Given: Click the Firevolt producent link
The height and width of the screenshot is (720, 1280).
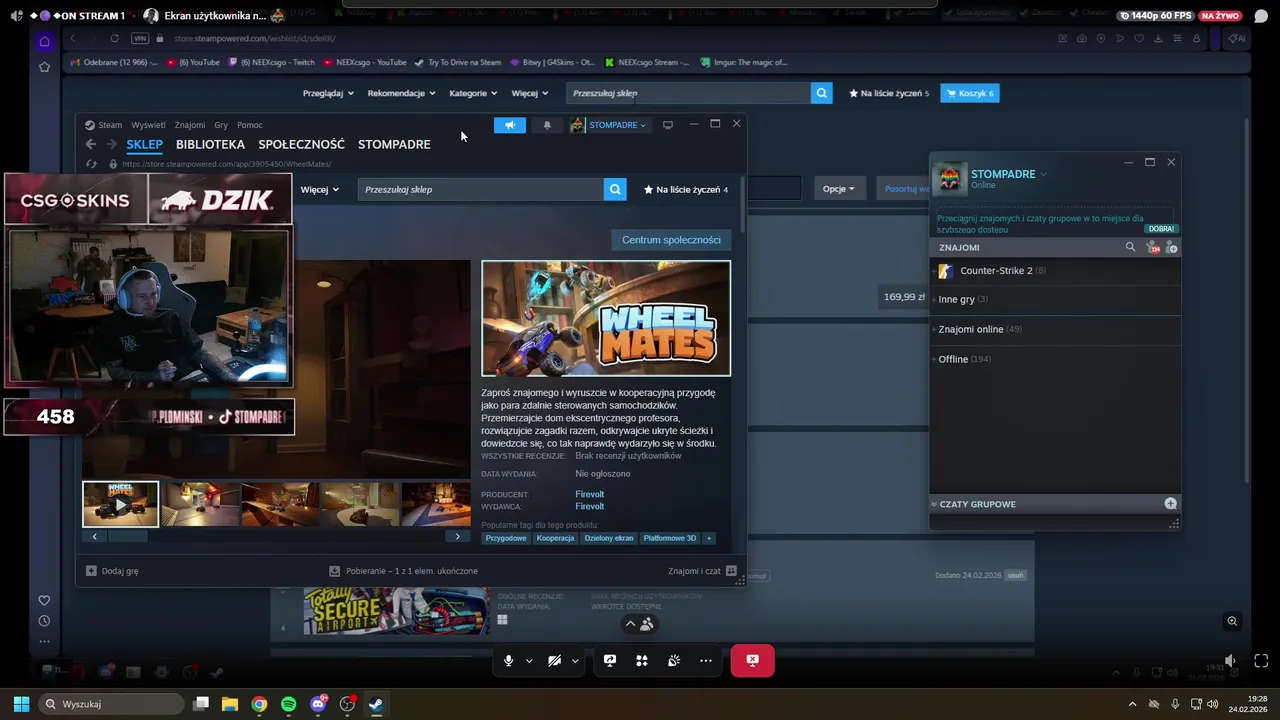Looking at the screenshot, I should pyautogui.click(x=589, y=494).
